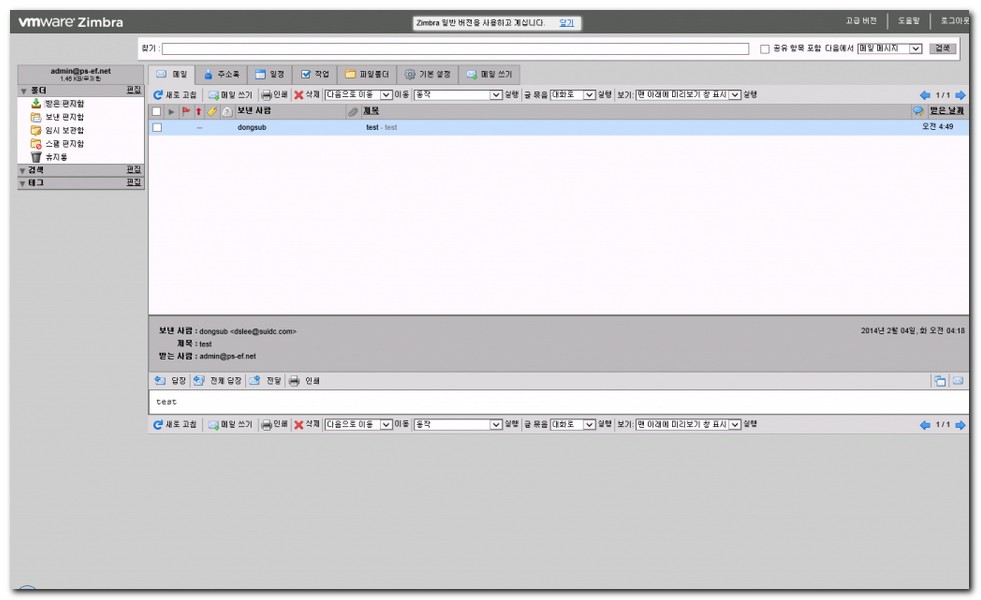Toggle the select-all checkbox in list header
The width and height of the screenshot is (981, 600).
(x=156, y=112)
